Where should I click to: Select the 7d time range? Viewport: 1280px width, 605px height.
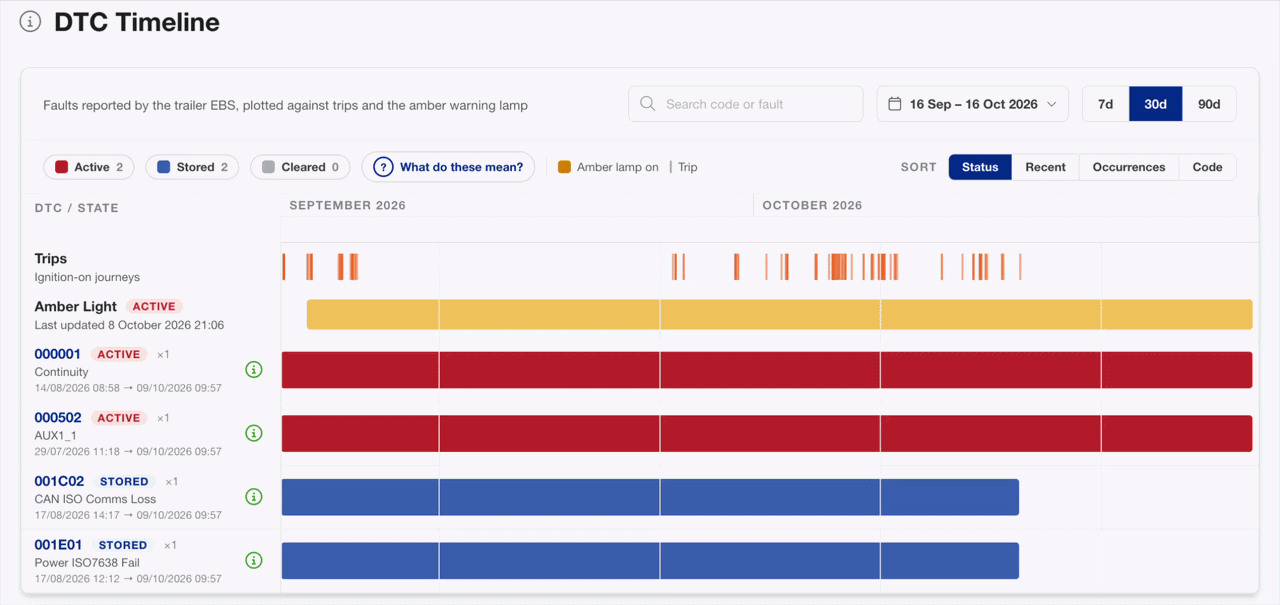(x=1106, y=104)
